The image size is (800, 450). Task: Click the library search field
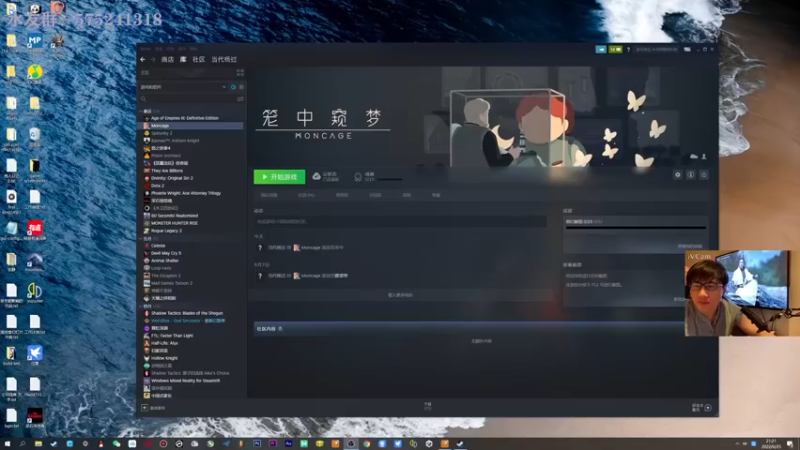click(188, 99)
